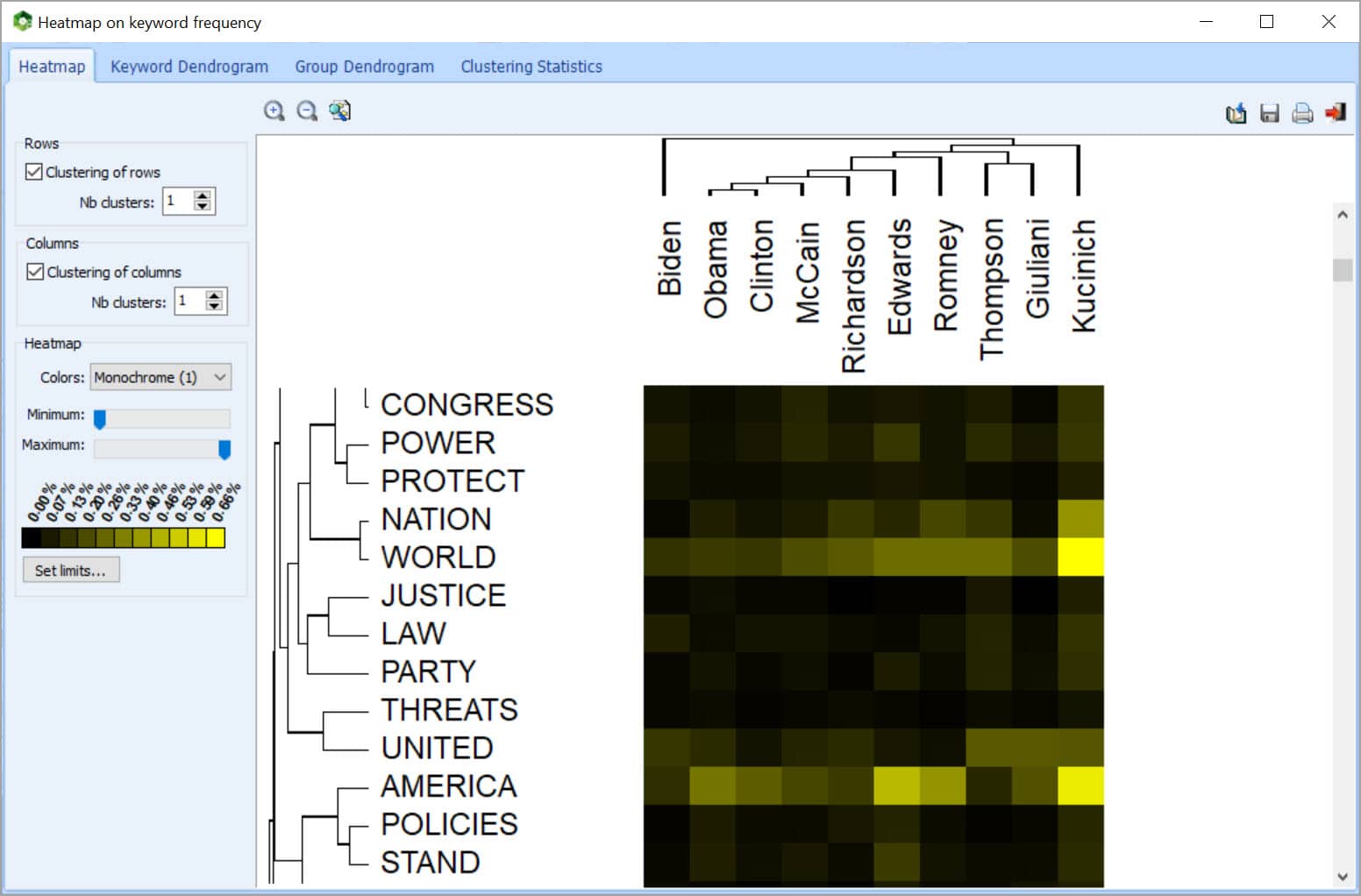Click the NATION row label
This screenshot has width=1361, height=896.
point(436,519)
